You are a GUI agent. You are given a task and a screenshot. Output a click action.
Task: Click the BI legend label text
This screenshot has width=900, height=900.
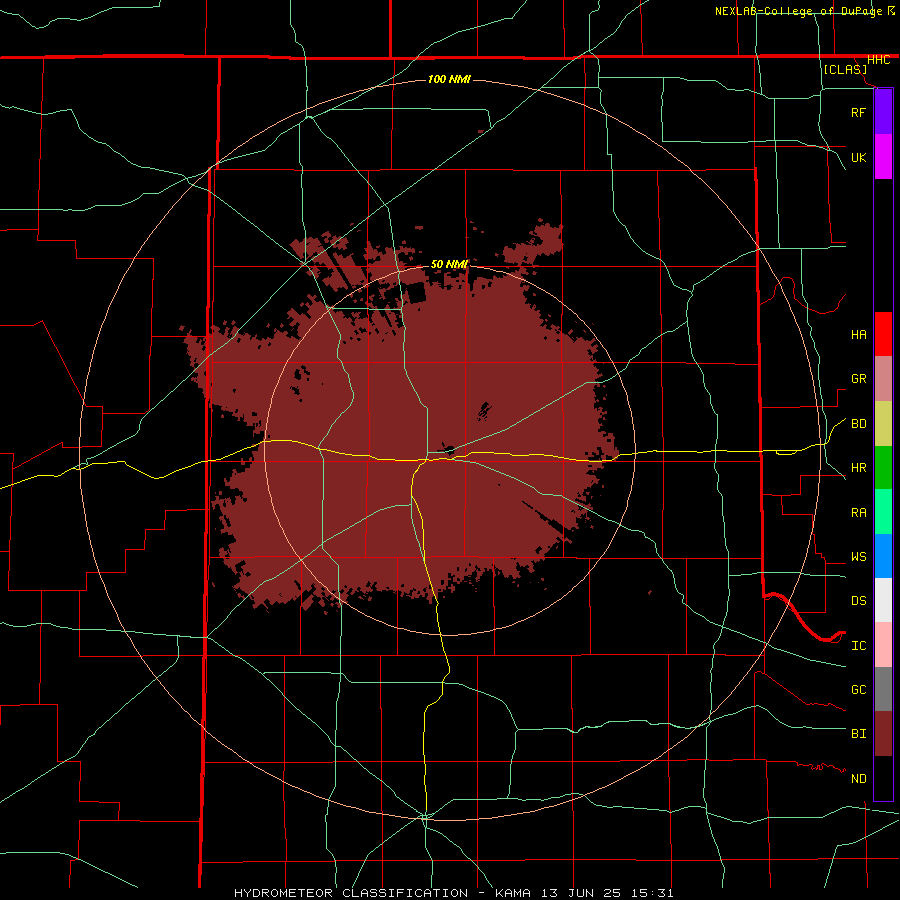click(x=858, y=734)
